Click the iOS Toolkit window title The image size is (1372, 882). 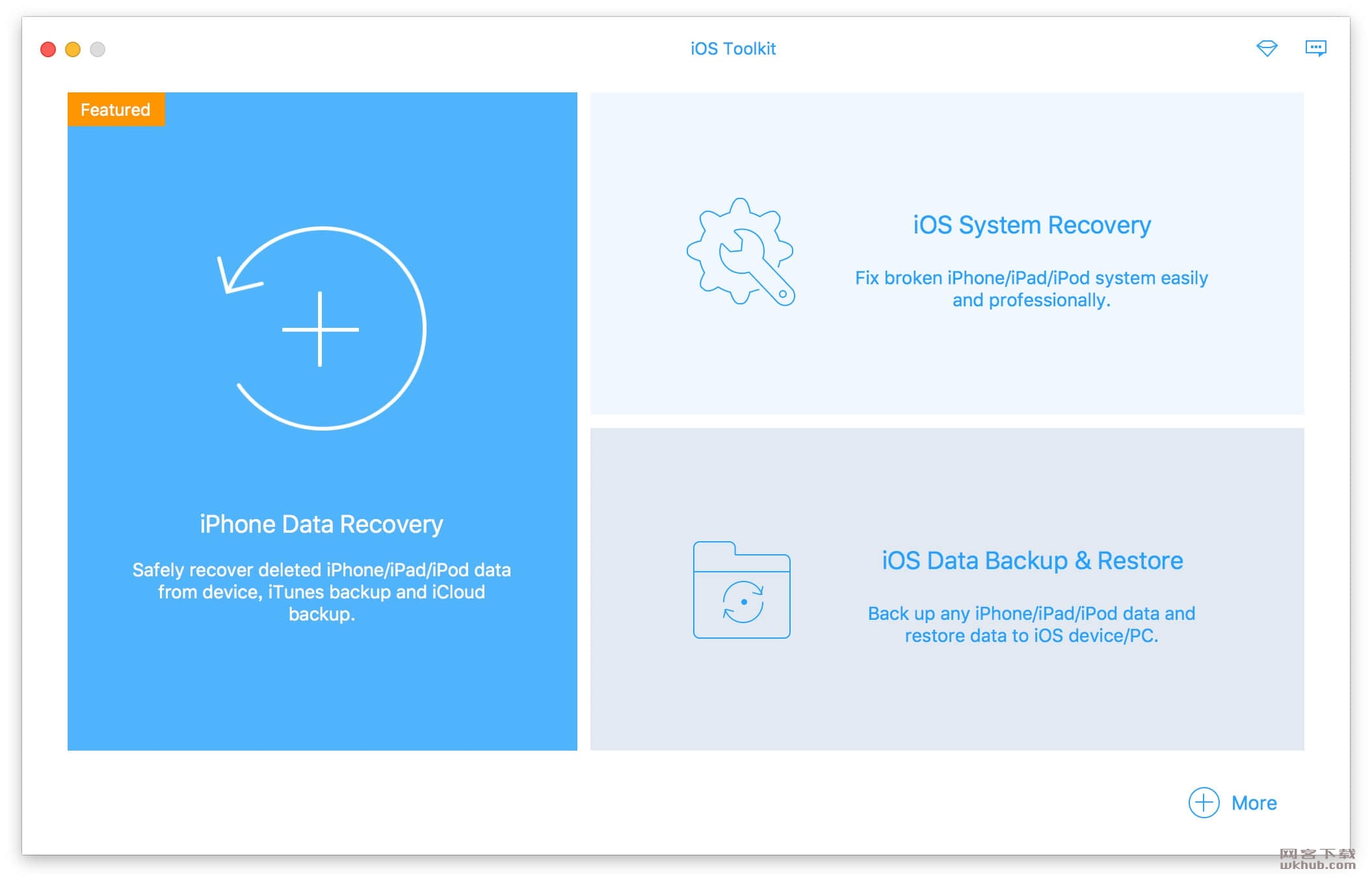tap(733, 49)
